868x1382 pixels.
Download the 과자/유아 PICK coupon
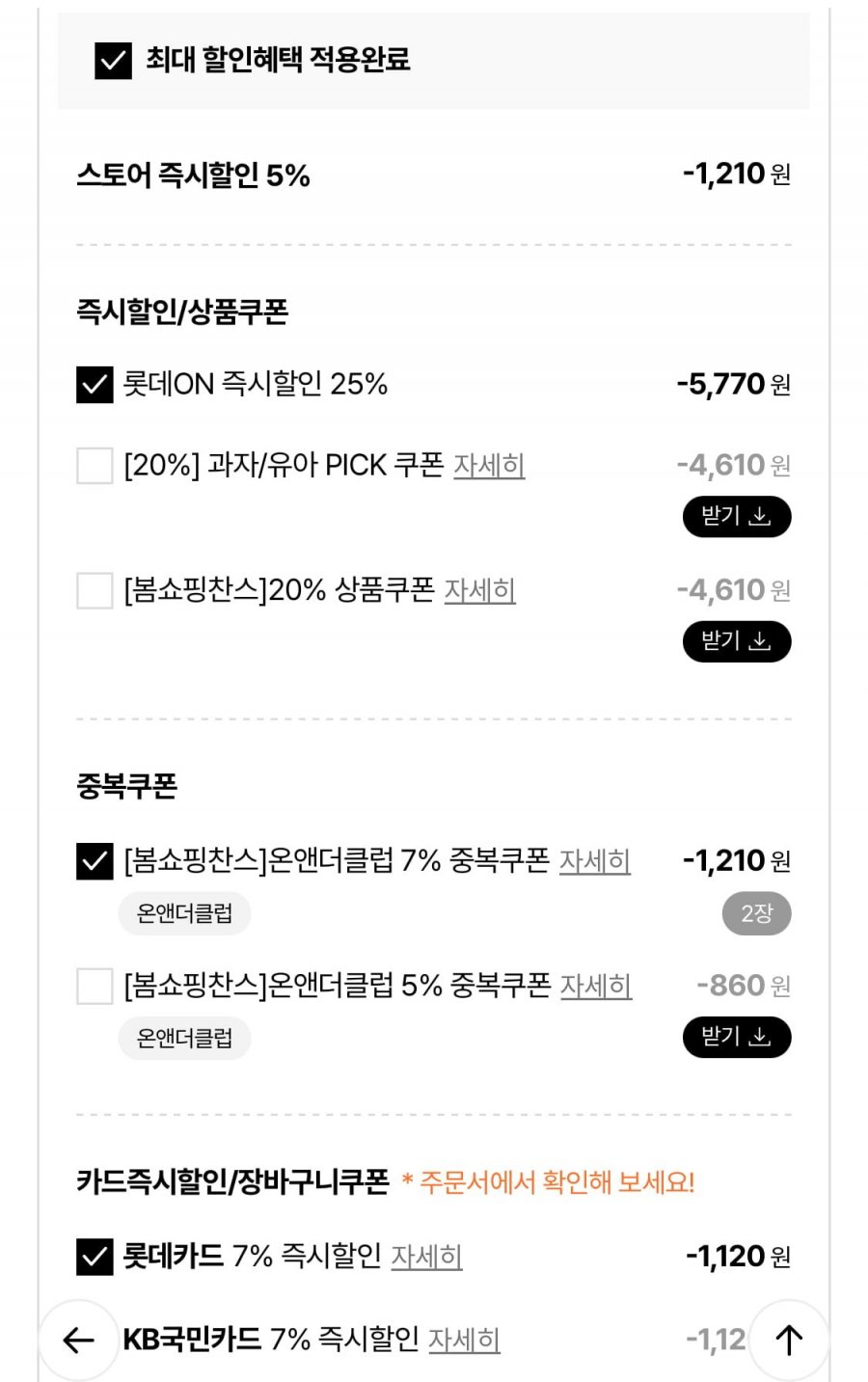click(737, 517)
